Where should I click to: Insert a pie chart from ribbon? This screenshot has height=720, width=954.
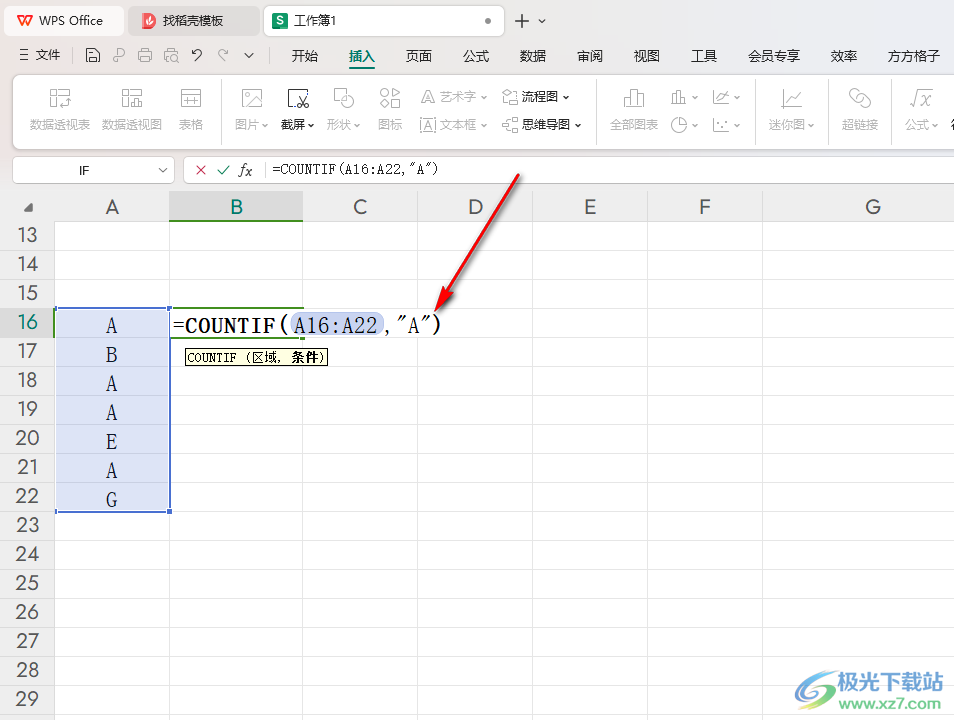[684, 125]
